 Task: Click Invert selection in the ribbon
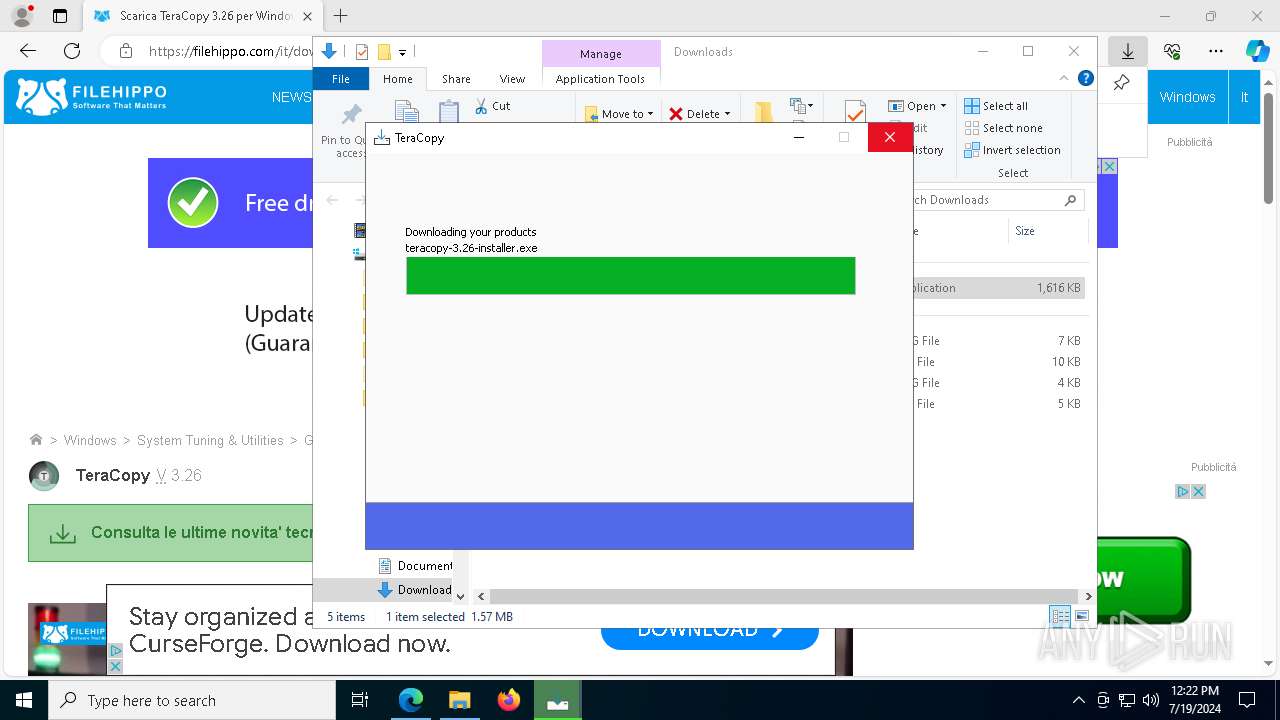[x=1012, y=150]
